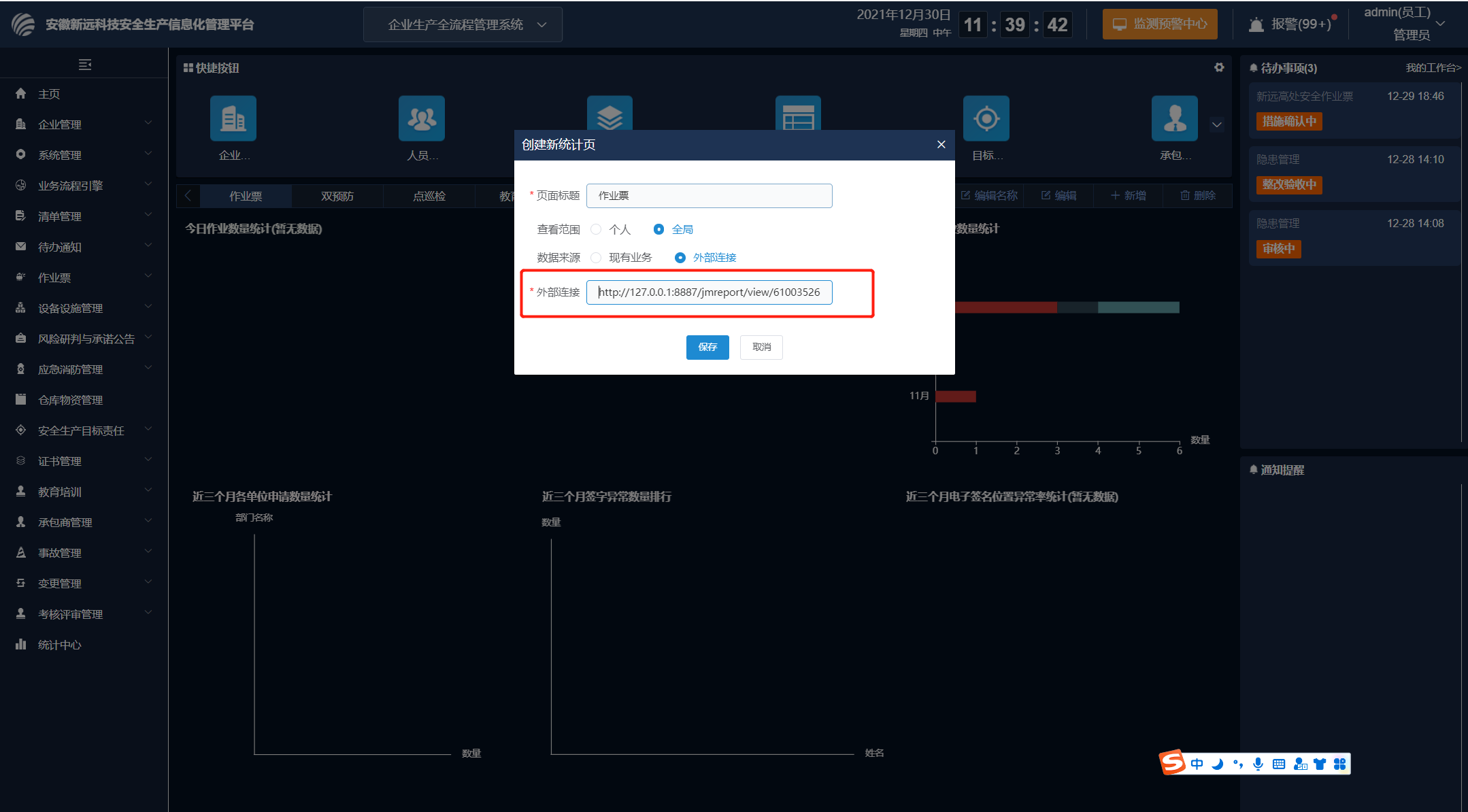Screen dimensions: 1468x812
Task: Select 个人 view range radio
Action: [x=596, y=229]
